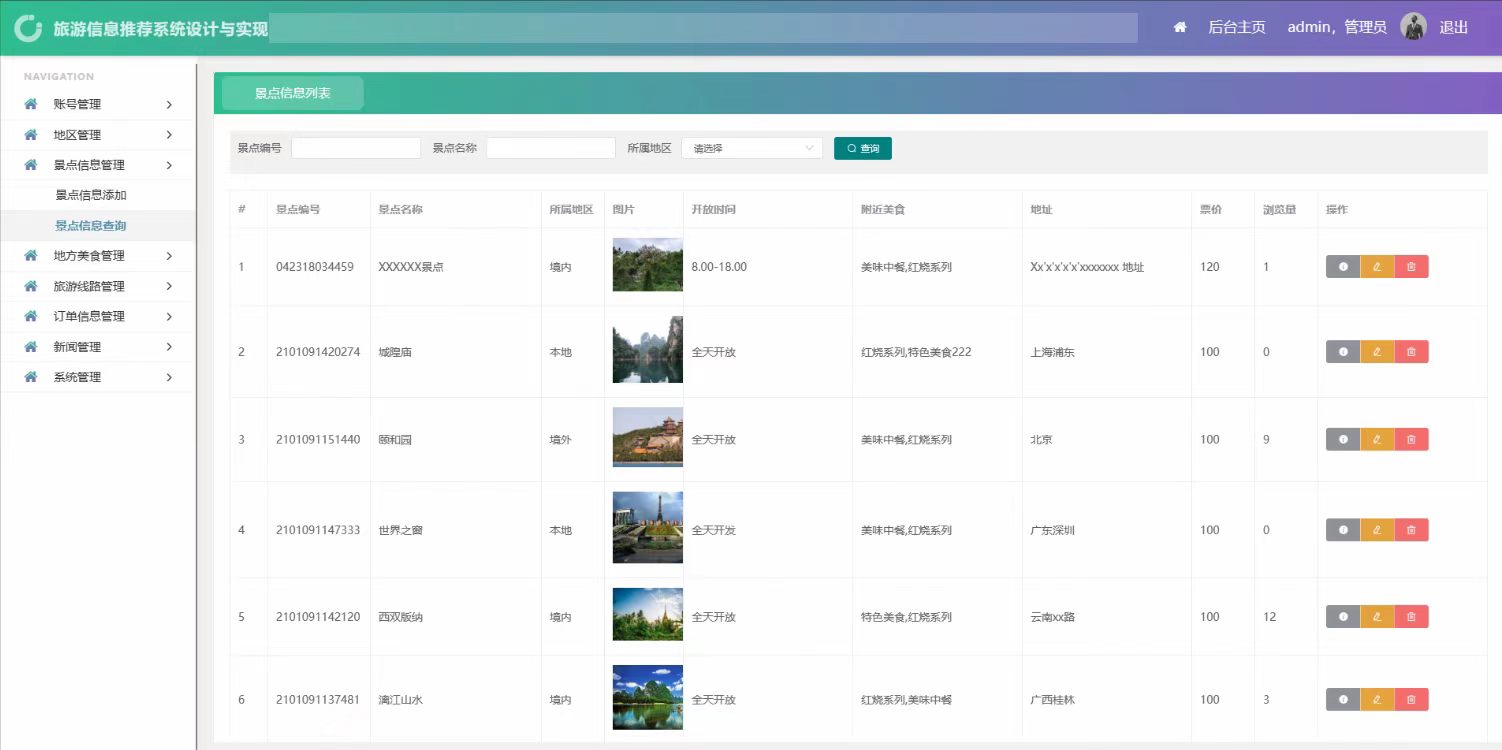Screen dimensions: 1502x750
Task: Open the 所属地区 dropdown
Action: pyautogui.click(x=752, y=148)
